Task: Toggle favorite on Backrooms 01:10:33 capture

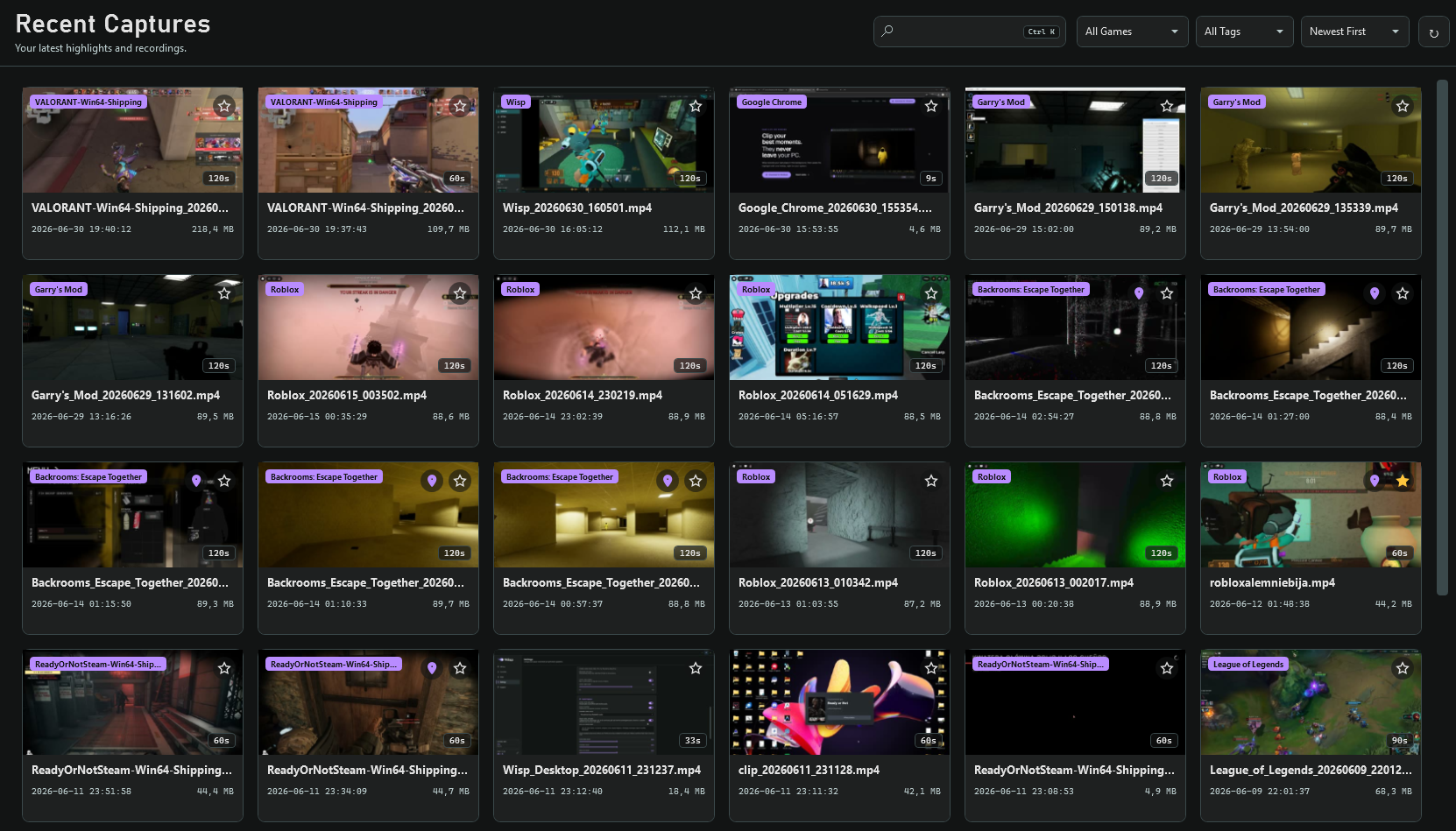Action: pyautogui.click(x=460, y=481)
